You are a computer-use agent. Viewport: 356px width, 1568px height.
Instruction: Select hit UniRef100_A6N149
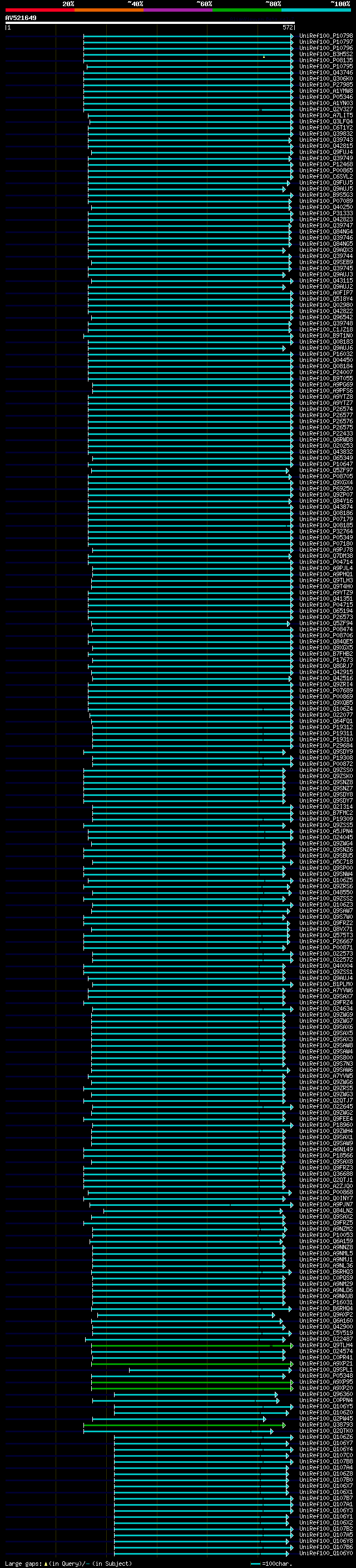pos(326,1149)
